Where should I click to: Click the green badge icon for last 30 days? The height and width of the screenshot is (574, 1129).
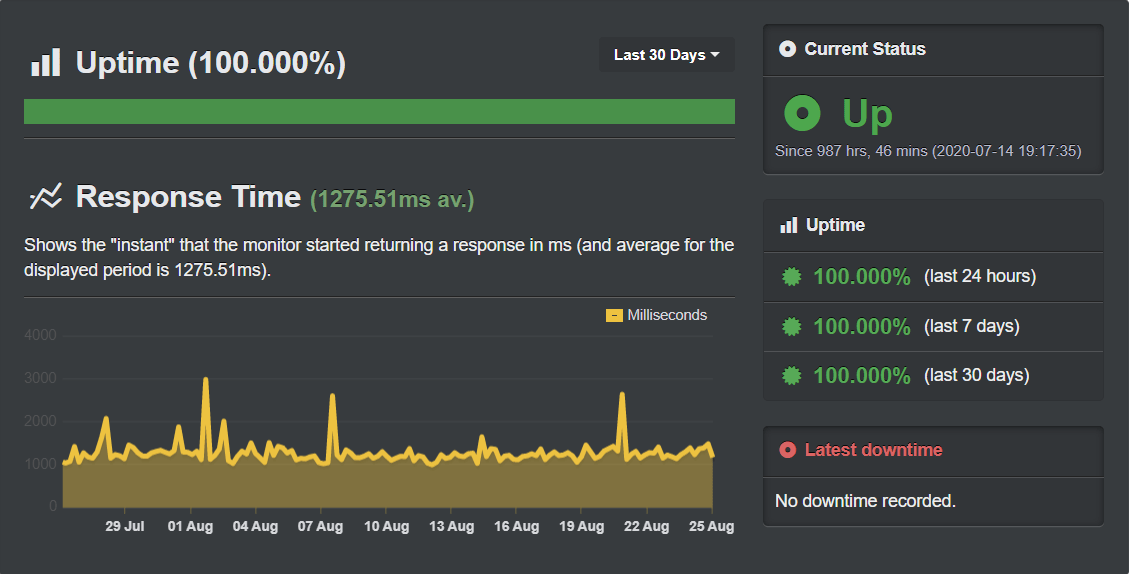[x=791, y=375]
